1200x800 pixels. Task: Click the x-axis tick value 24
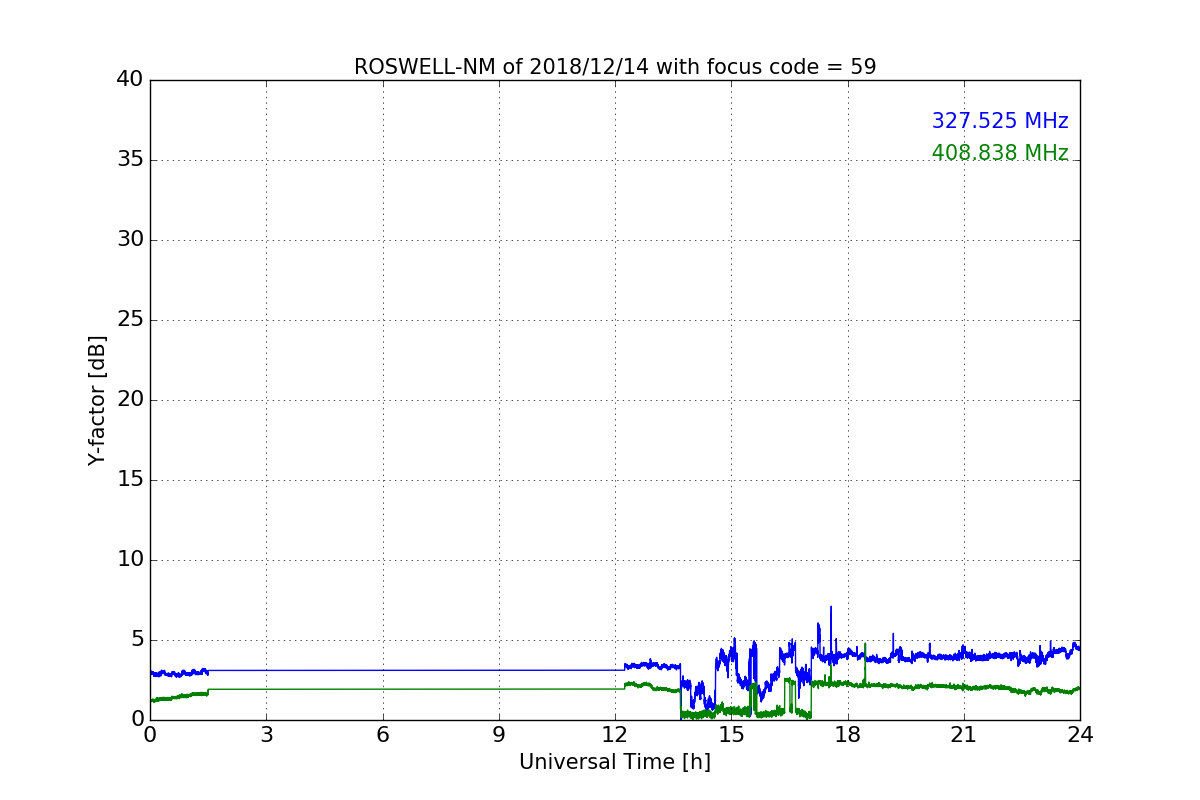coord(1080,735)
